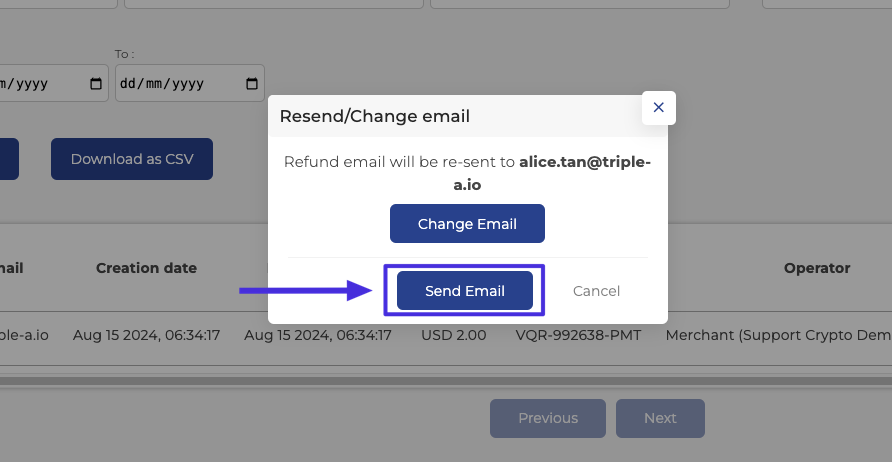Focus the partially visible From date input

54,83
